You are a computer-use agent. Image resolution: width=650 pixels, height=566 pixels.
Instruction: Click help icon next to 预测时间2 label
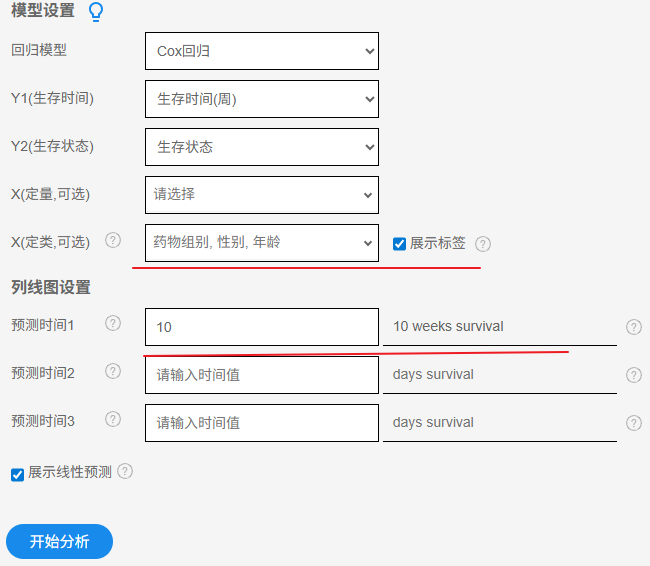113,371
